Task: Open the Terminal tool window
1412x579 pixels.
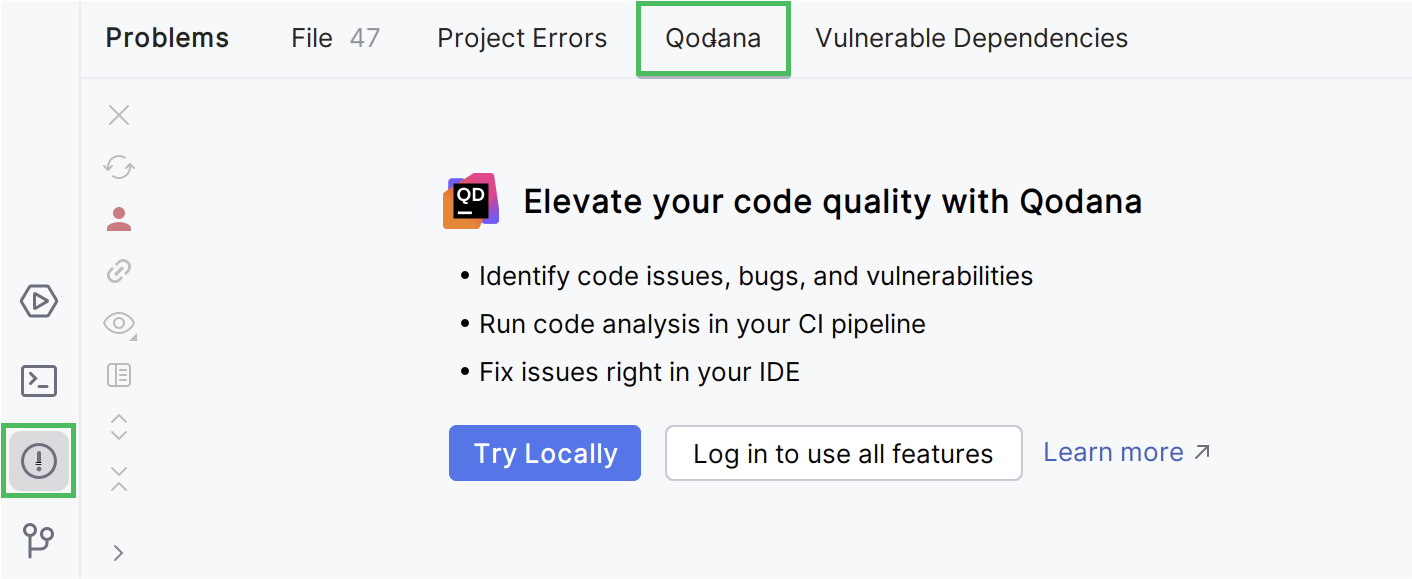Action: (39, 381)
